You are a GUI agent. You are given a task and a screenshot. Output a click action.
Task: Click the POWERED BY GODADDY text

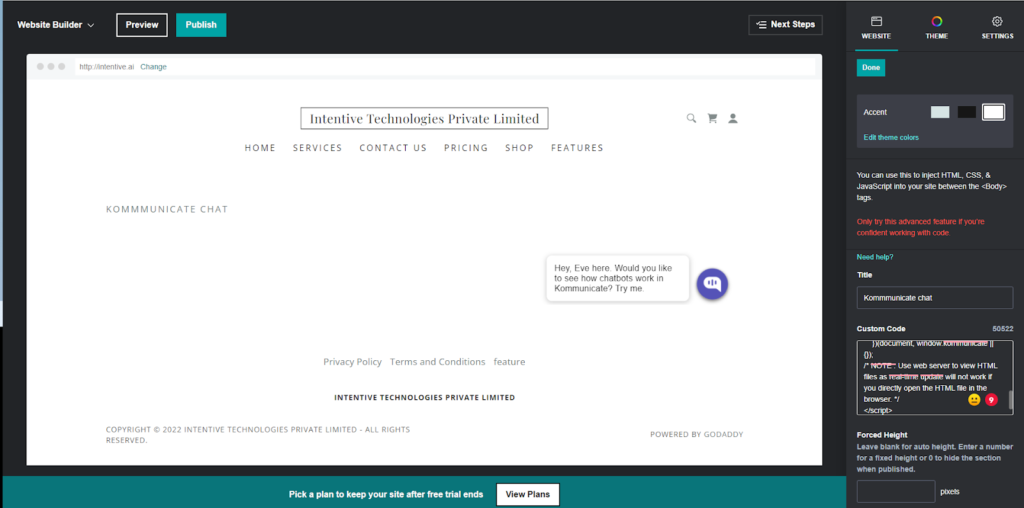point(697,434)
